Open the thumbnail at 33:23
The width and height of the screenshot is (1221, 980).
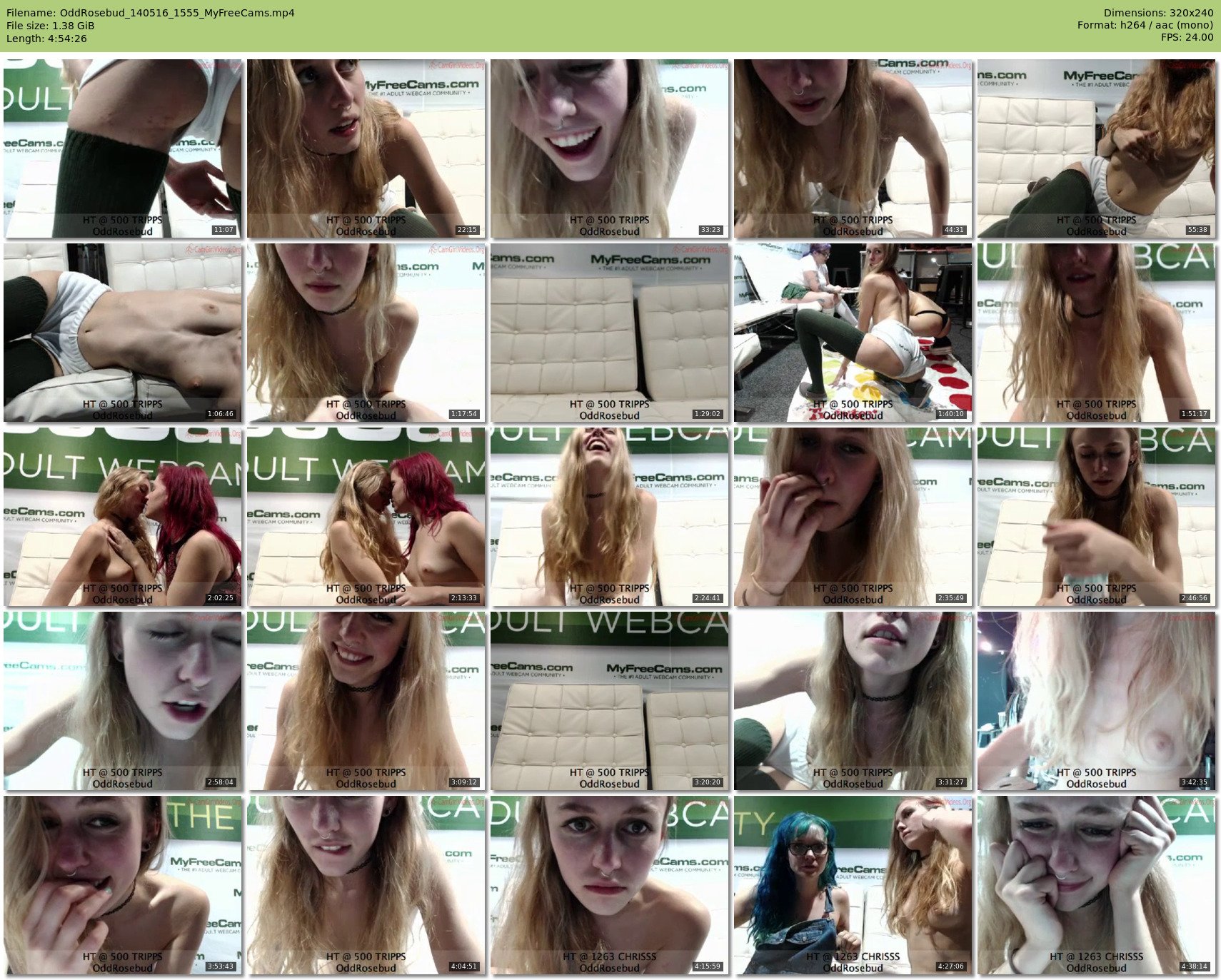610,148
